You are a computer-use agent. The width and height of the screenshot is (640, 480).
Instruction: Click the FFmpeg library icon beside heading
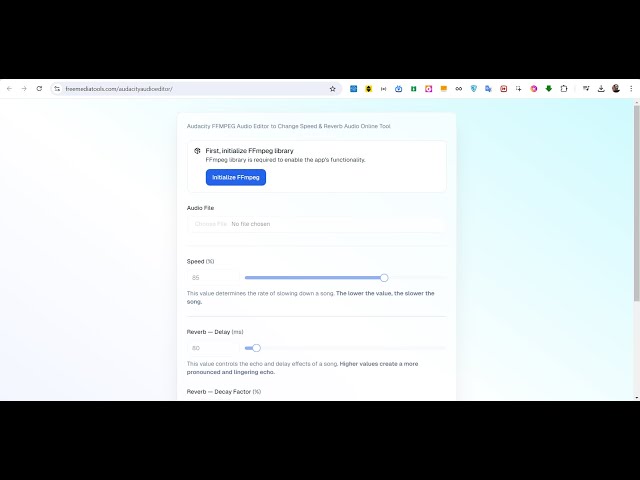(197, 151)
